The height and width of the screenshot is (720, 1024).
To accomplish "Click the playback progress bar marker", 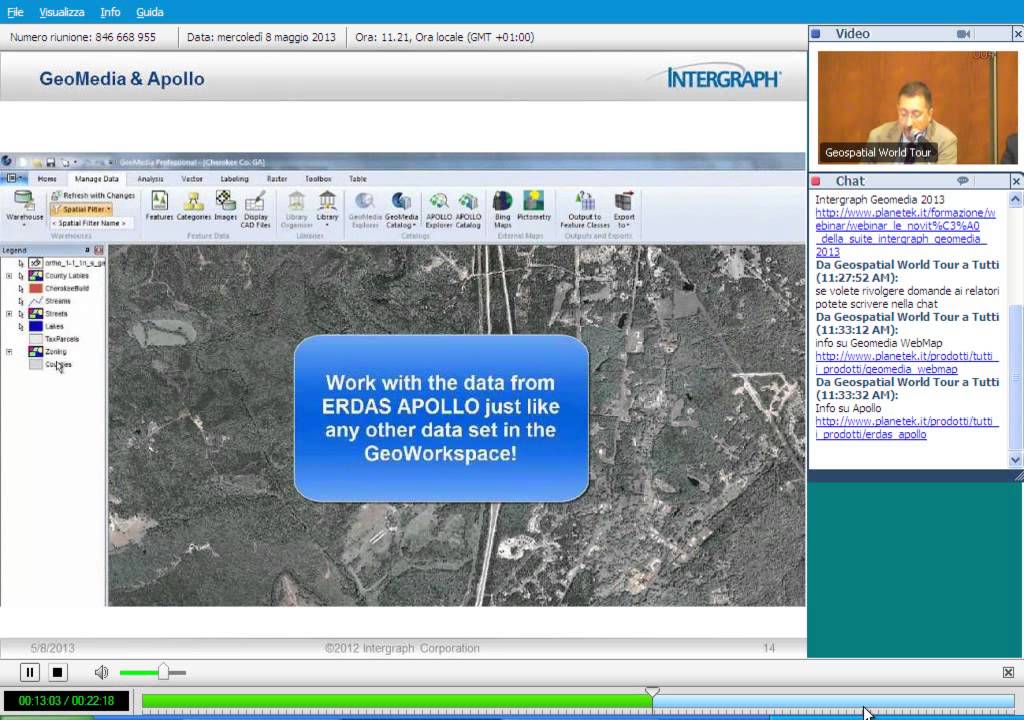I will coord(652,691).
